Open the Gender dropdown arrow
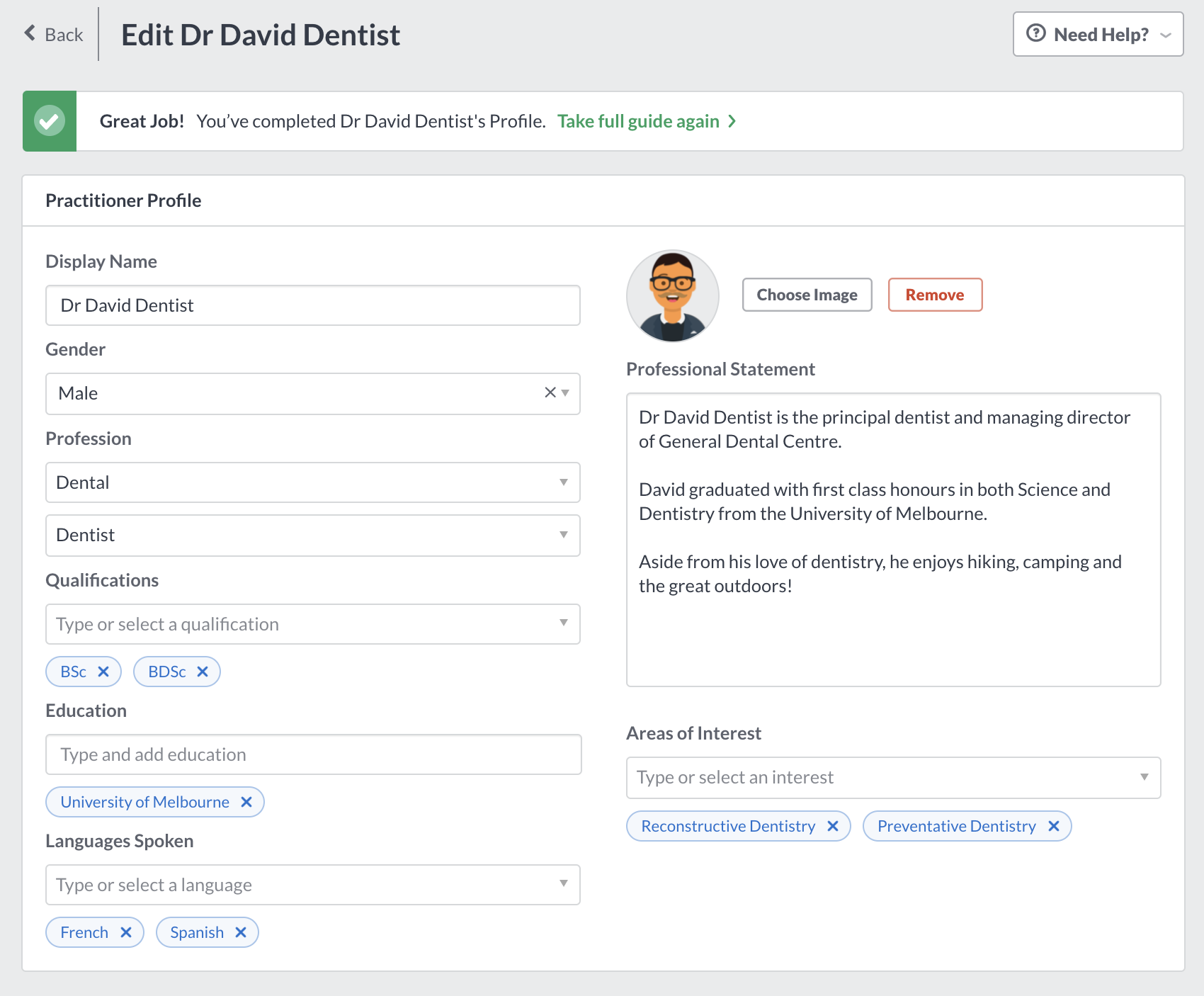1204x996 pixels. 565,392
